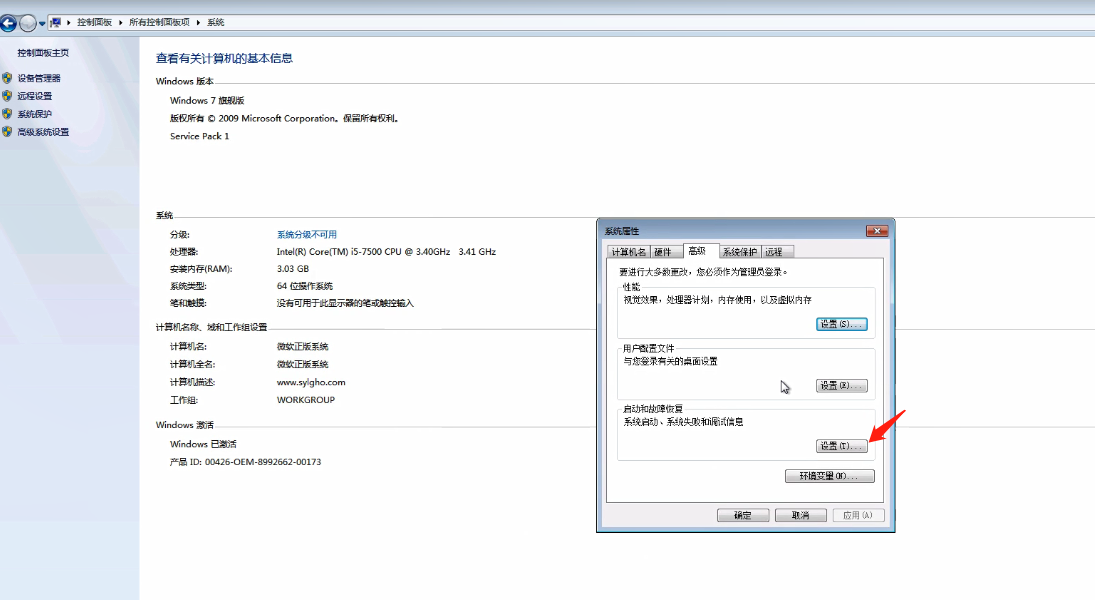Viewport: 1095px width, 600px height.
Task: Click the greyed-out Forward arrow button
Action: [x=28, y=23]
